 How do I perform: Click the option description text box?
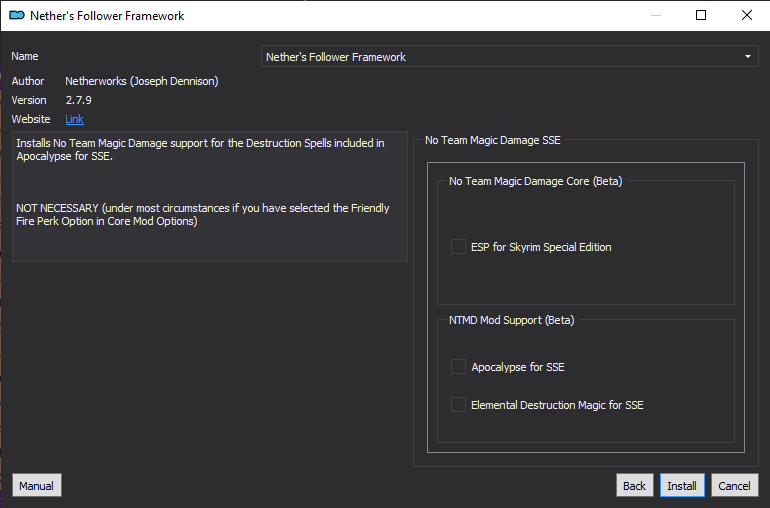click(x=210, y=196)
